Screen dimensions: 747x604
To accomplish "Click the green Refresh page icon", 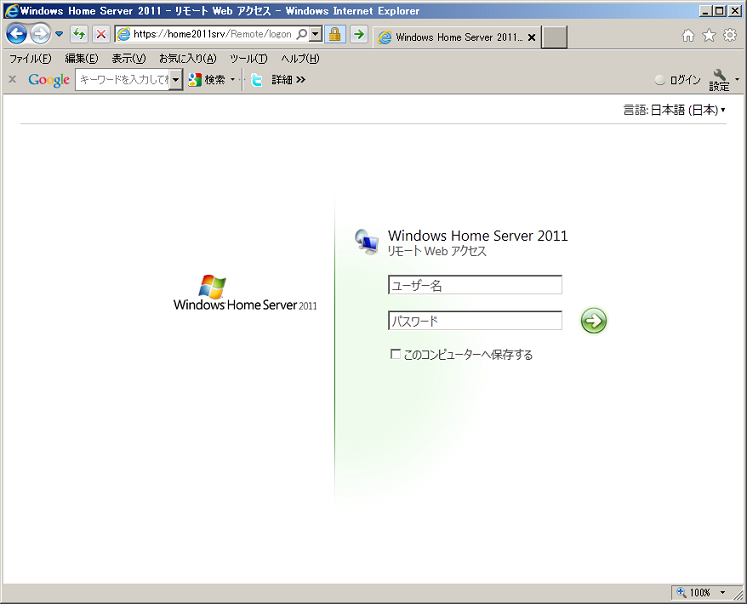I will (x=79, y=34).
